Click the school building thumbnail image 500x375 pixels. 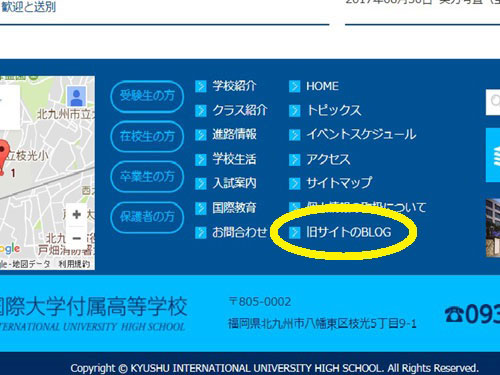click(x=493, y=228)
